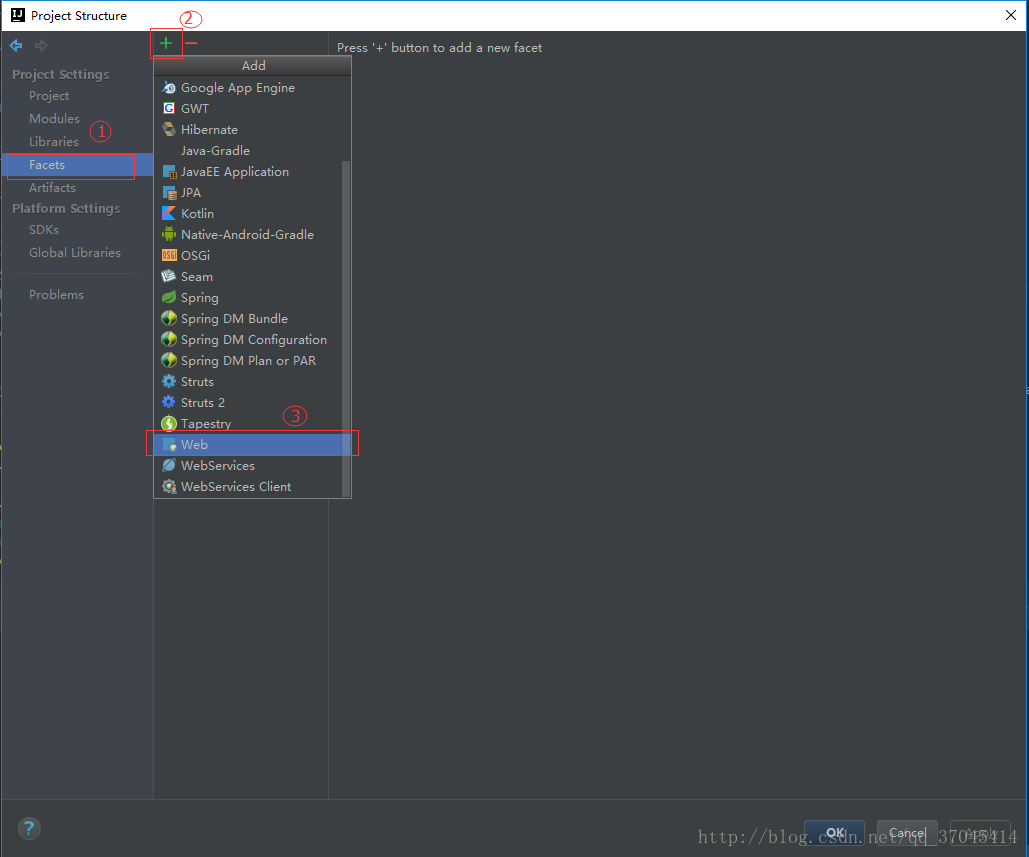Click the Struts 2 gear icon
1029x857 pixels.
[x=169, y=402]
